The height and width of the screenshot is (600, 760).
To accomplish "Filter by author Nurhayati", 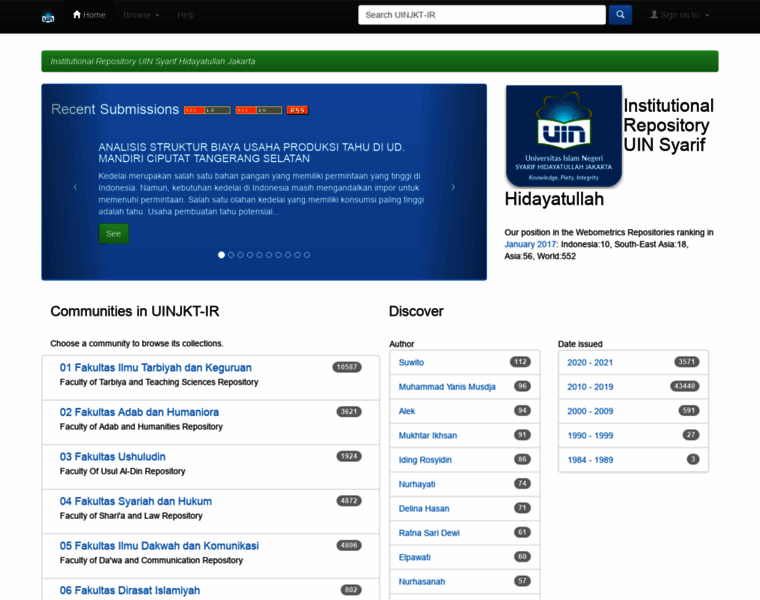I will pos(417,484).
